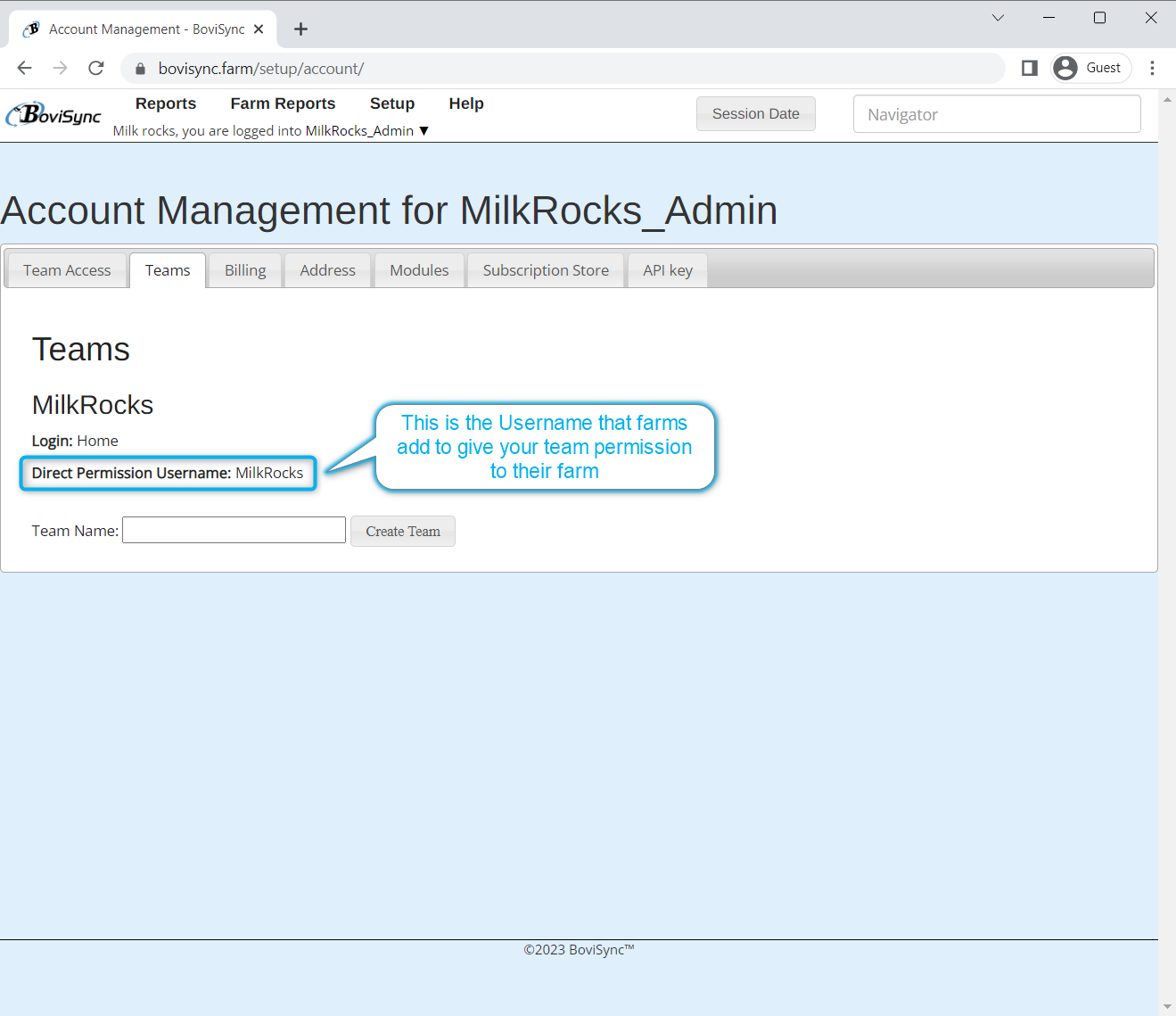Image resolution: width=1176 pixels, height=1016 pixels.
Task: Click the Session Date button
Action: tap(756, 114)
